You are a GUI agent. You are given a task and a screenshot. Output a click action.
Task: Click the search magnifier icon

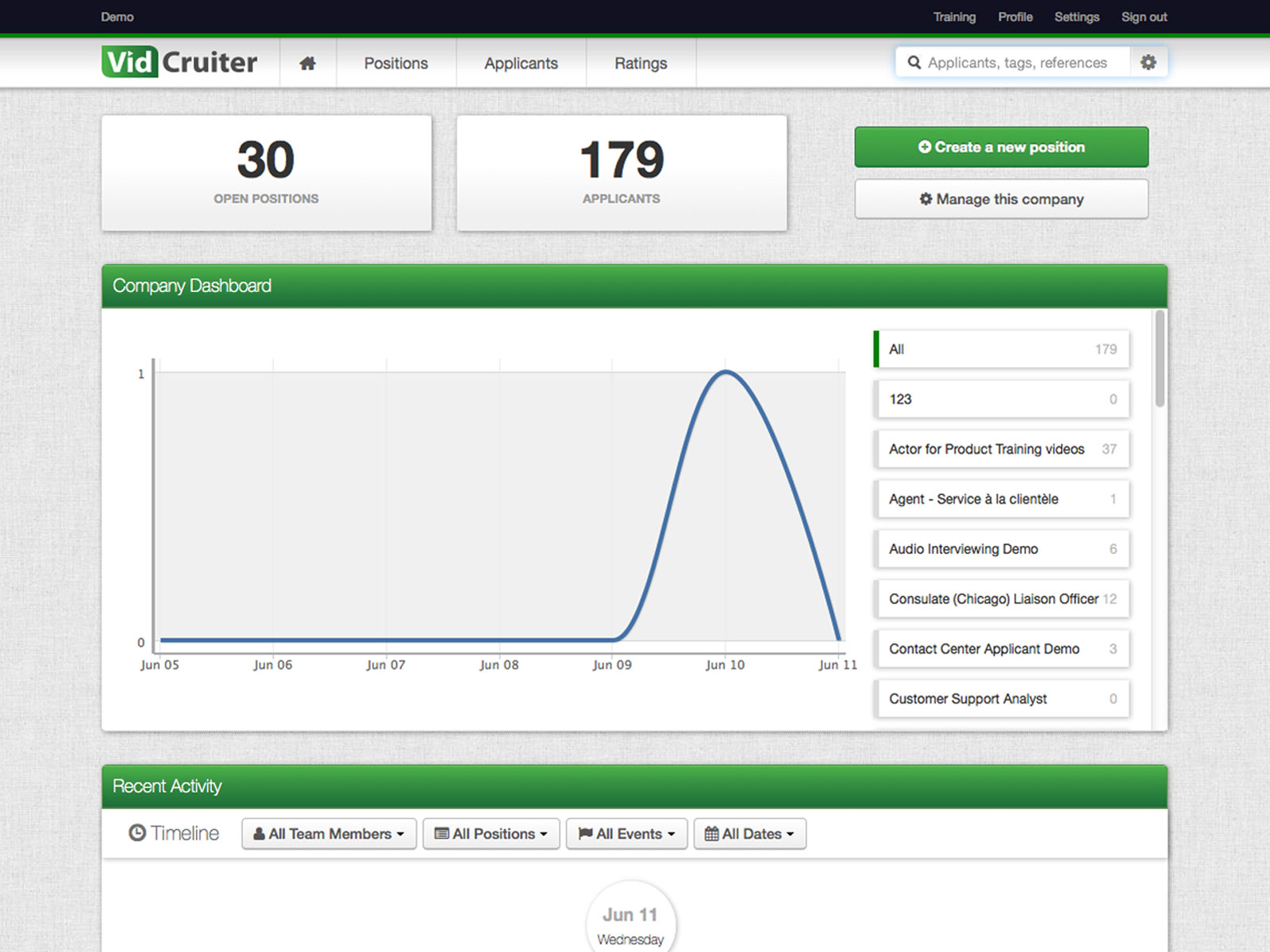tap(914, 63)
